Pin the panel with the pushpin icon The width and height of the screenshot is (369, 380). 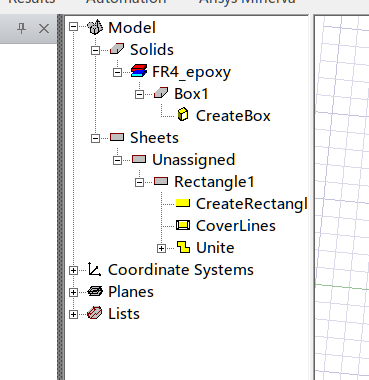22,29
